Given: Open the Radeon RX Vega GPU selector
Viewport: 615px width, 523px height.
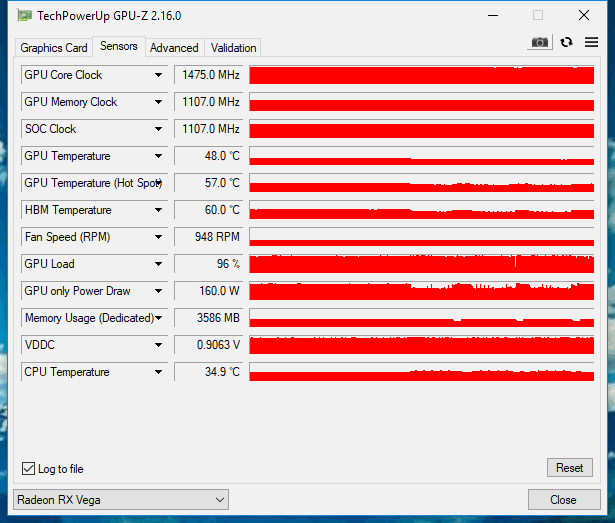Looking at the screenshot, I should 121,499.
